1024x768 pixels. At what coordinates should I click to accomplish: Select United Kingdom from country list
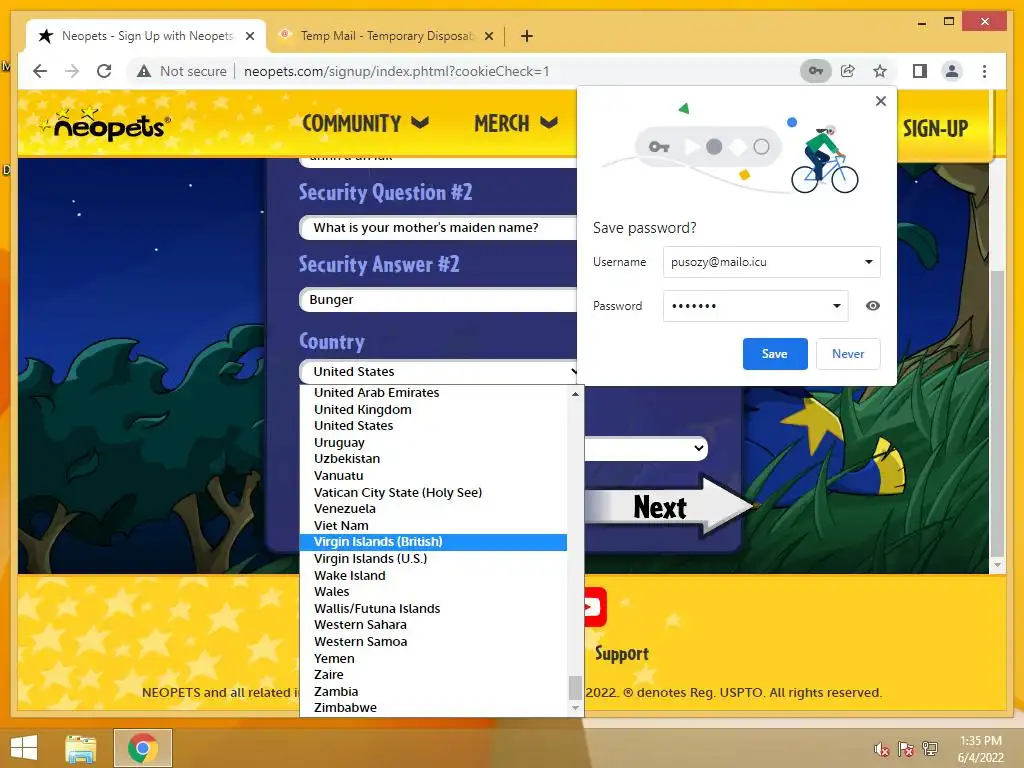434,409
